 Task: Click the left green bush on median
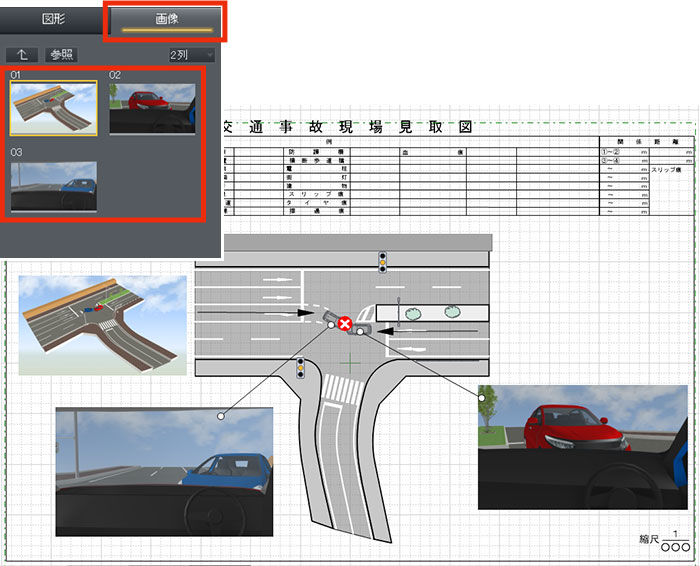tap(419, 312)
